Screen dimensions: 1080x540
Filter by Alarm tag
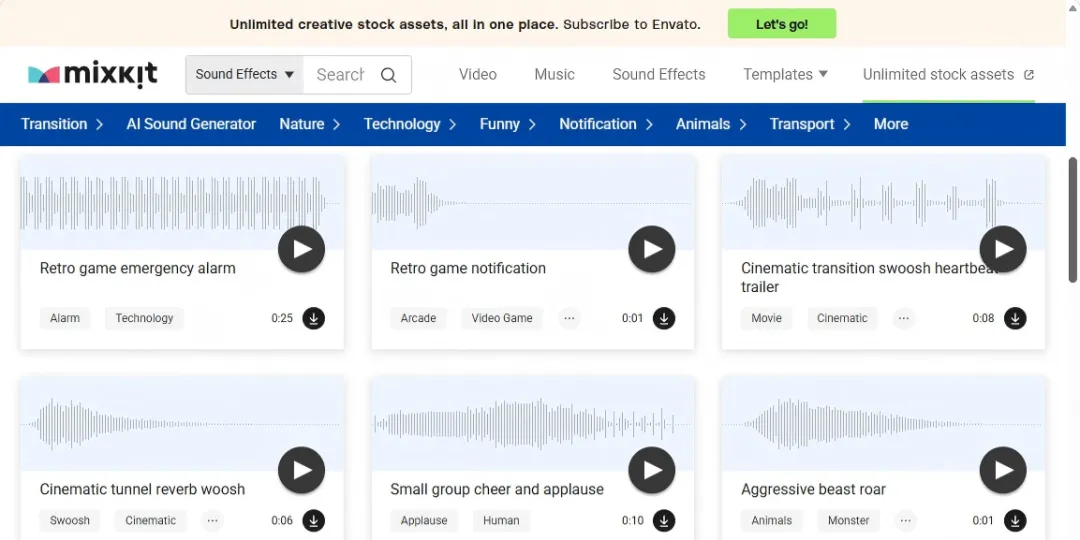[65, 318]
